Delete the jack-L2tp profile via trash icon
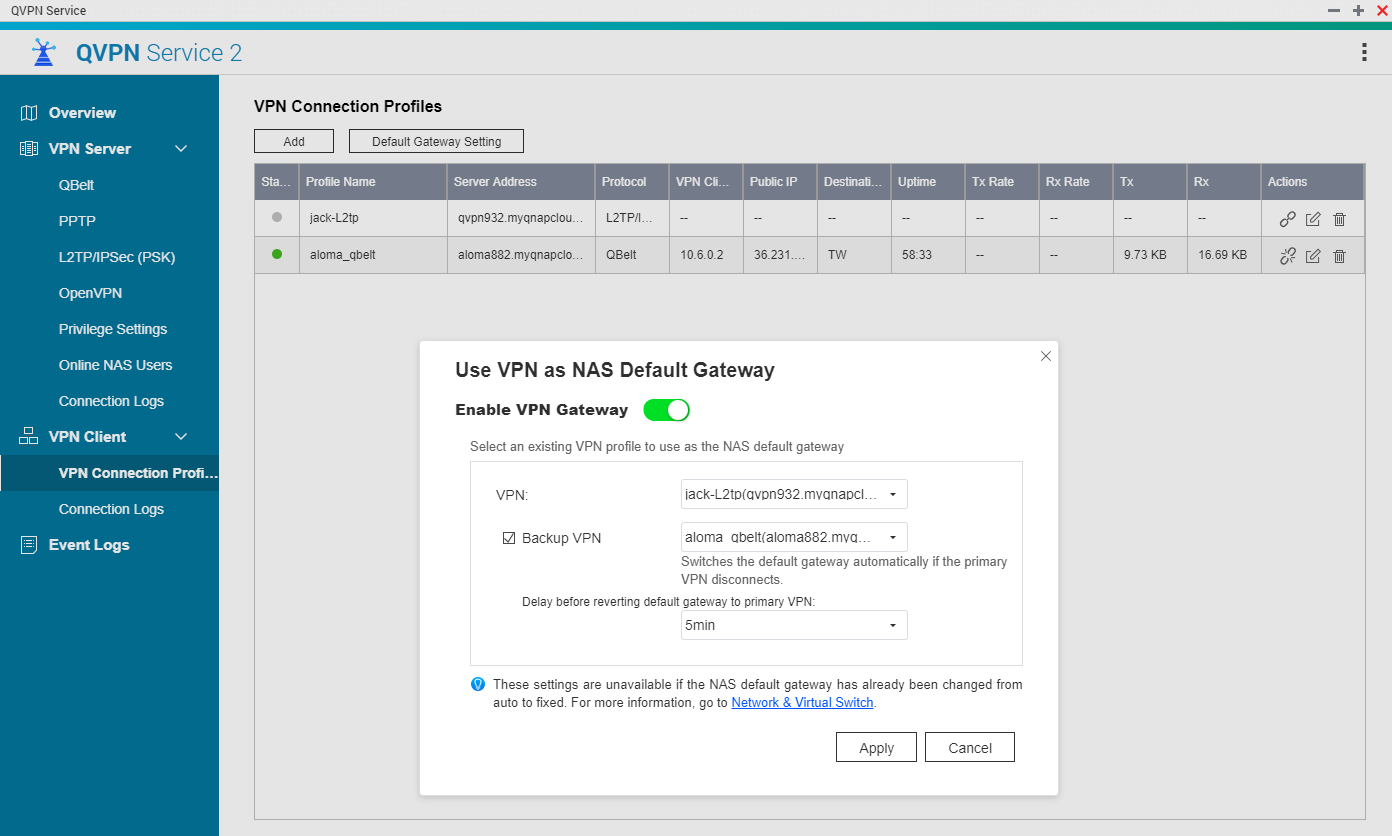1392x836 pixels. click(x=1340, y=219)
